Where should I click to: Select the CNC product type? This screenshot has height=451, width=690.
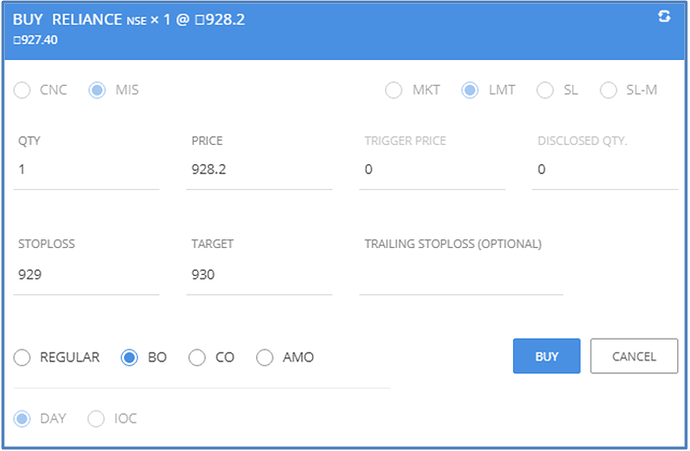[23, 90]
